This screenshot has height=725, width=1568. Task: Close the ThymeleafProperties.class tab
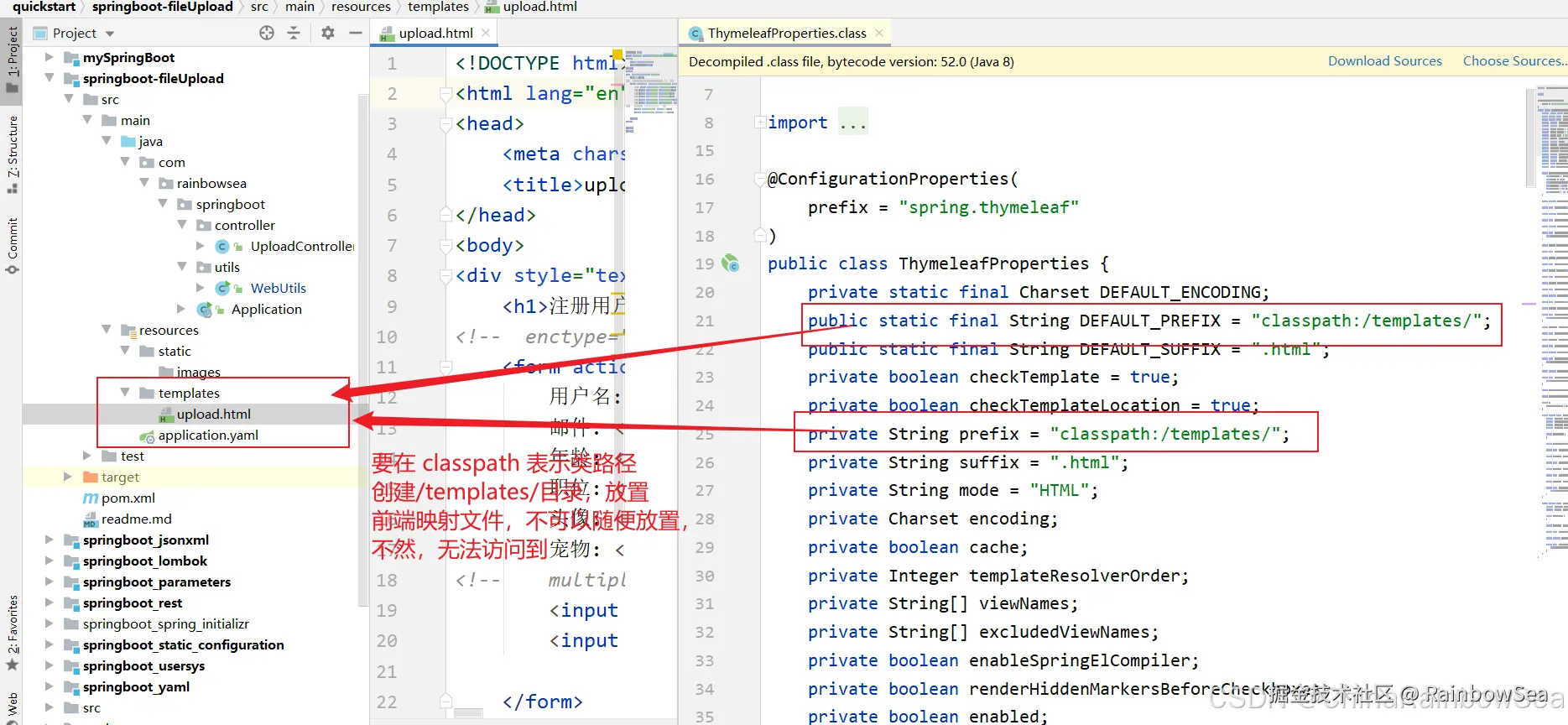click(879, 33)
